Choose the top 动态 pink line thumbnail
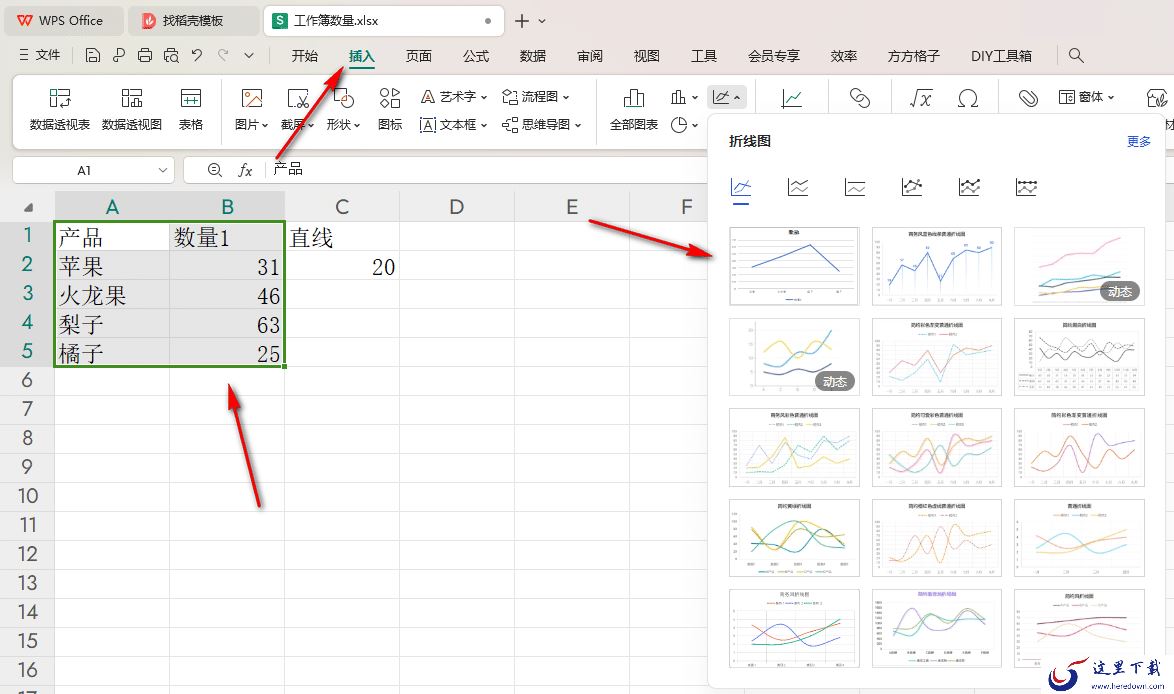 click(x=1079, y=267)
